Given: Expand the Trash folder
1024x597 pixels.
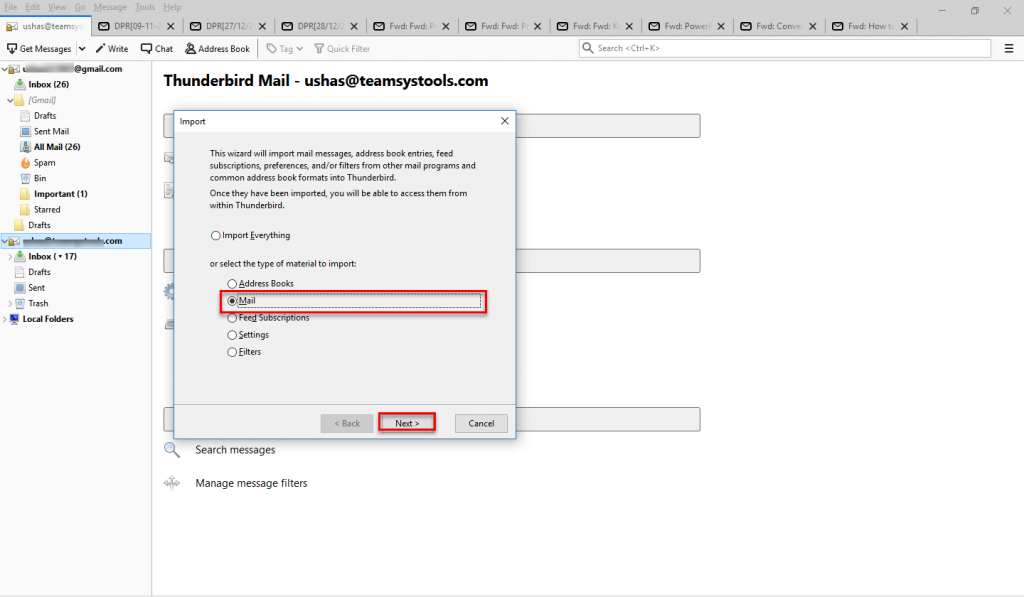Looking at the screenshot, I should pyautogui.click(x=10, y=304).
